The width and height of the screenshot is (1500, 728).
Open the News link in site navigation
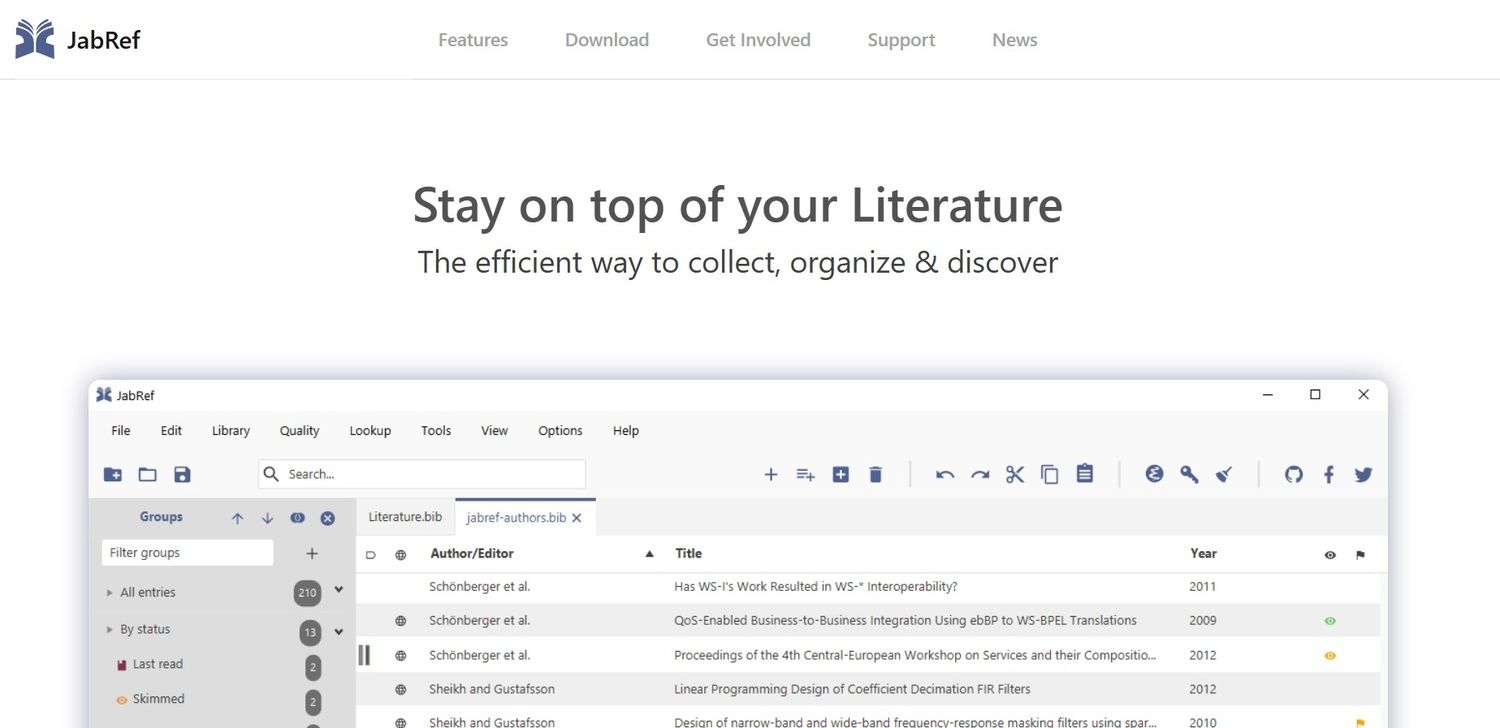1015,40
